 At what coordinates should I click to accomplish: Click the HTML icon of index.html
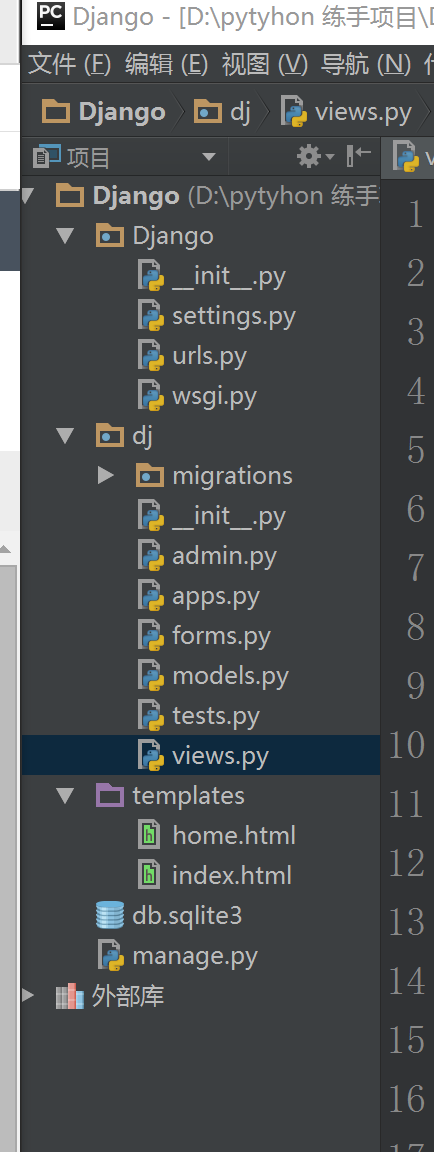tap(150, 875)
